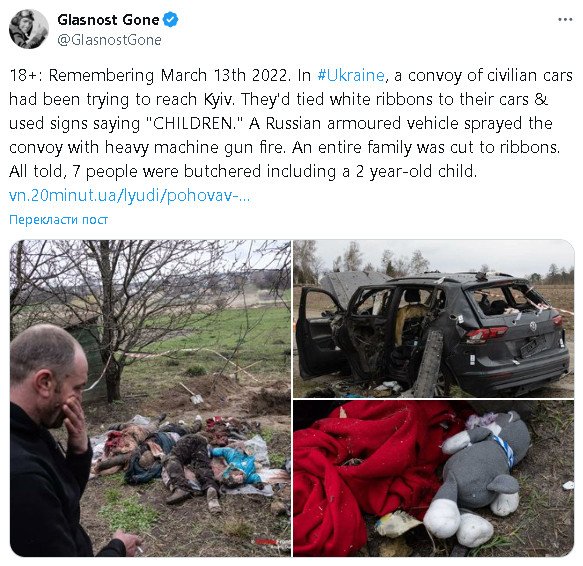Click the grey plush toy in the image

pos(481,476)
